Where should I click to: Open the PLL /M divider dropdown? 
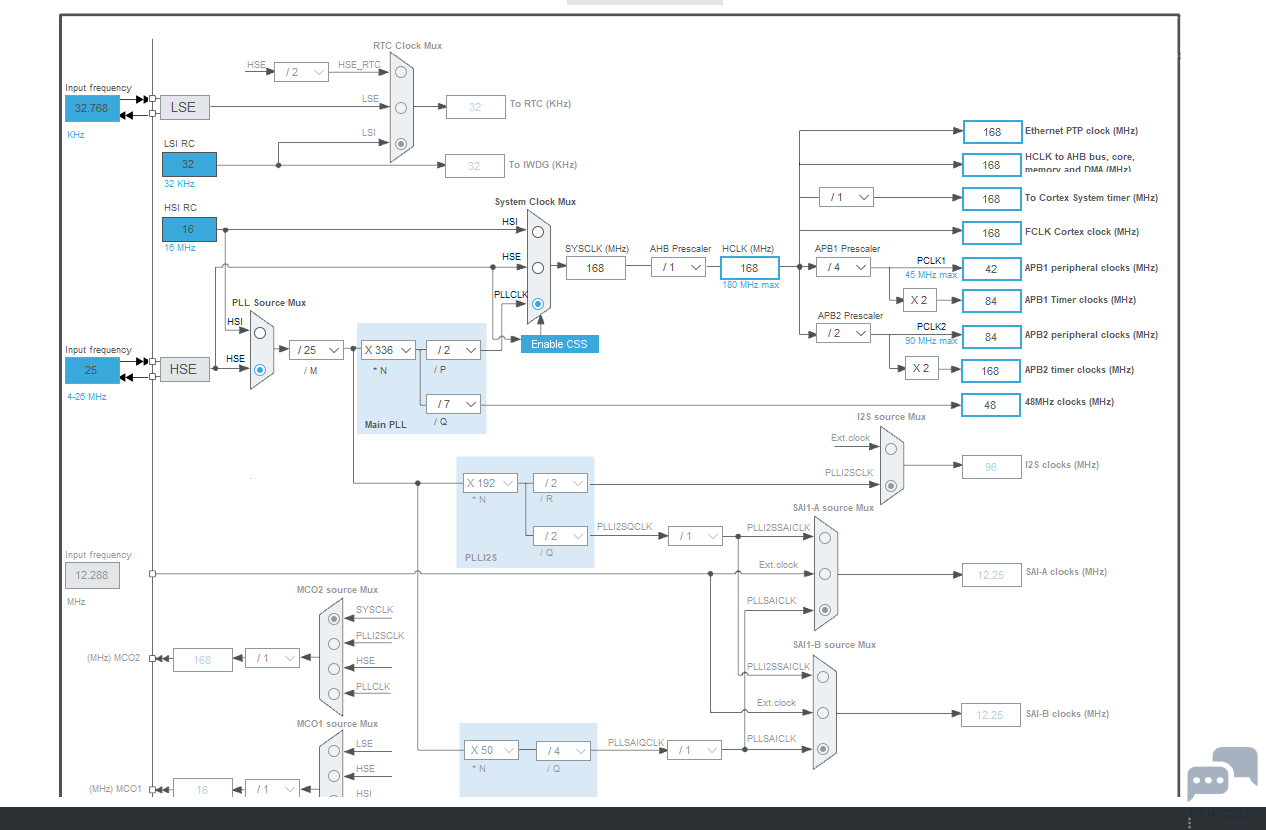click(x=316, y=350)
